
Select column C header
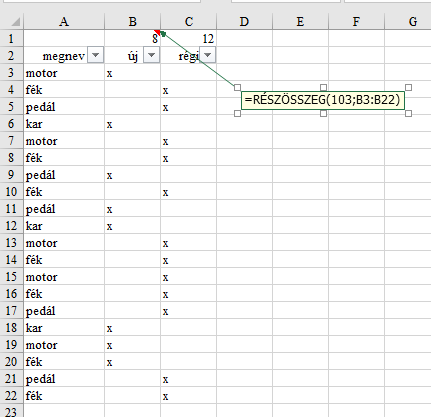tap(189, 22)
